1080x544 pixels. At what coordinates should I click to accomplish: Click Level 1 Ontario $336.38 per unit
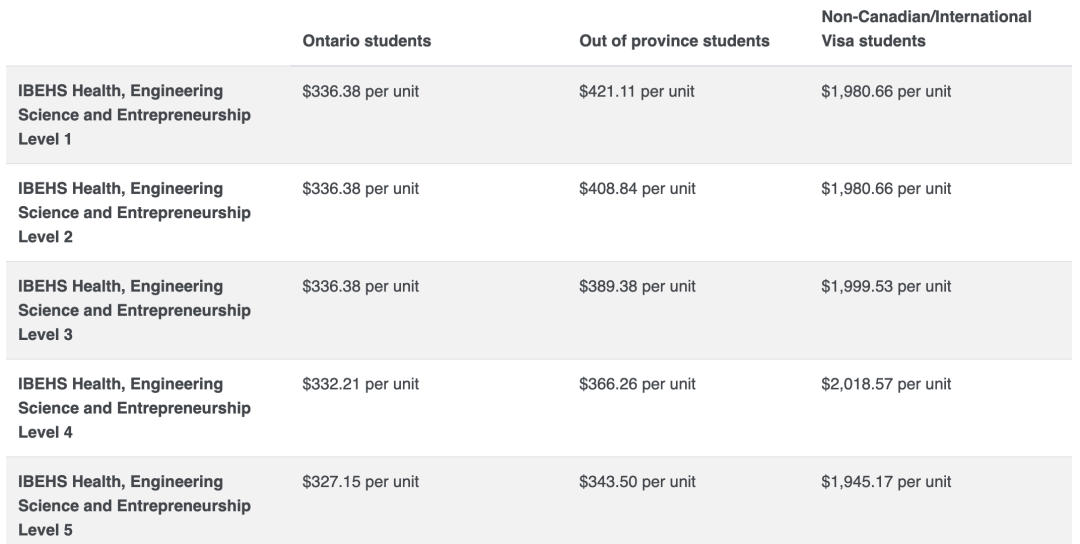360,91
